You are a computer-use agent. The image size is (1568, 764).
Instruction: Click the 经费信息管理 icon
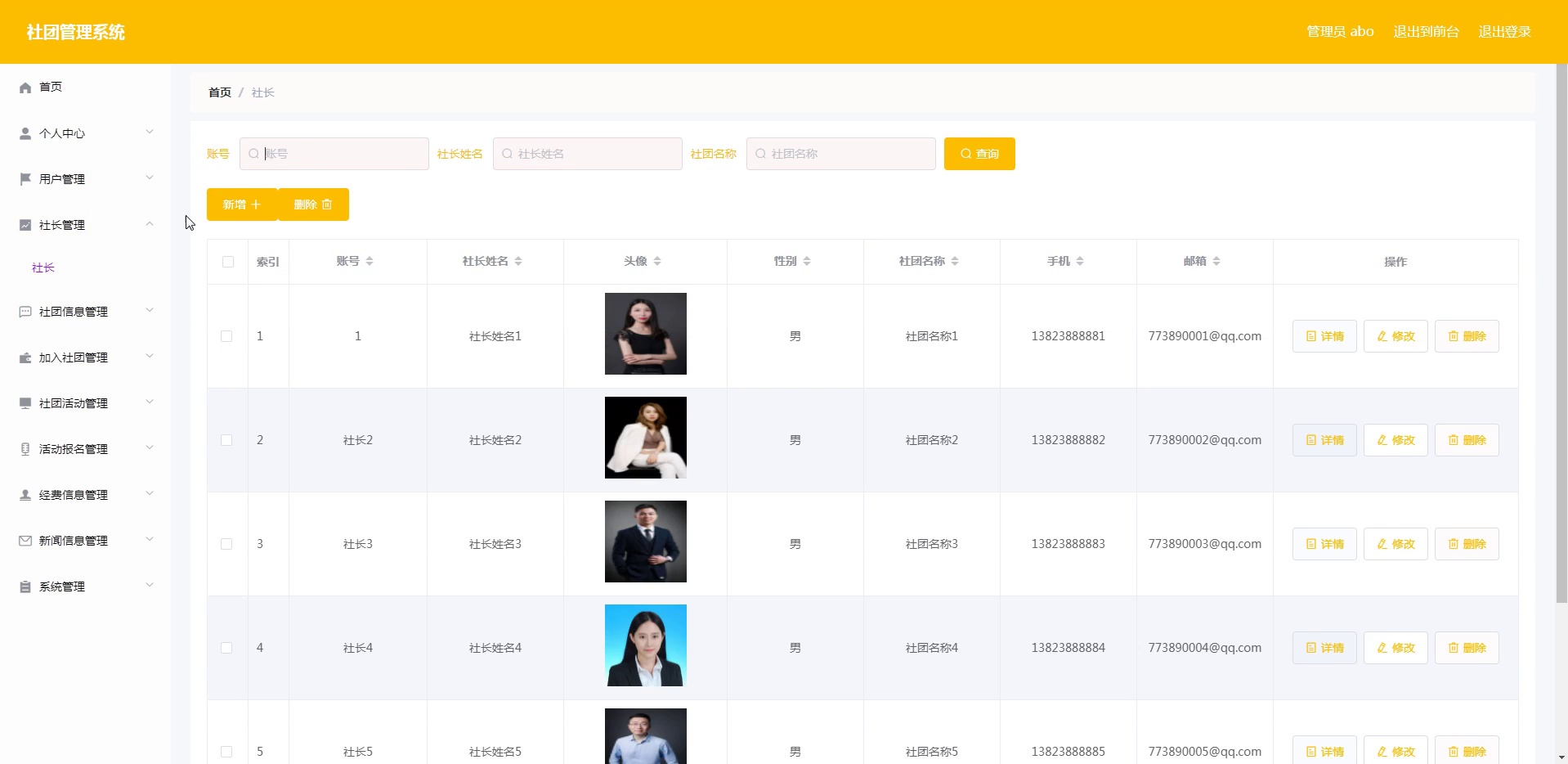coord(25,495)
